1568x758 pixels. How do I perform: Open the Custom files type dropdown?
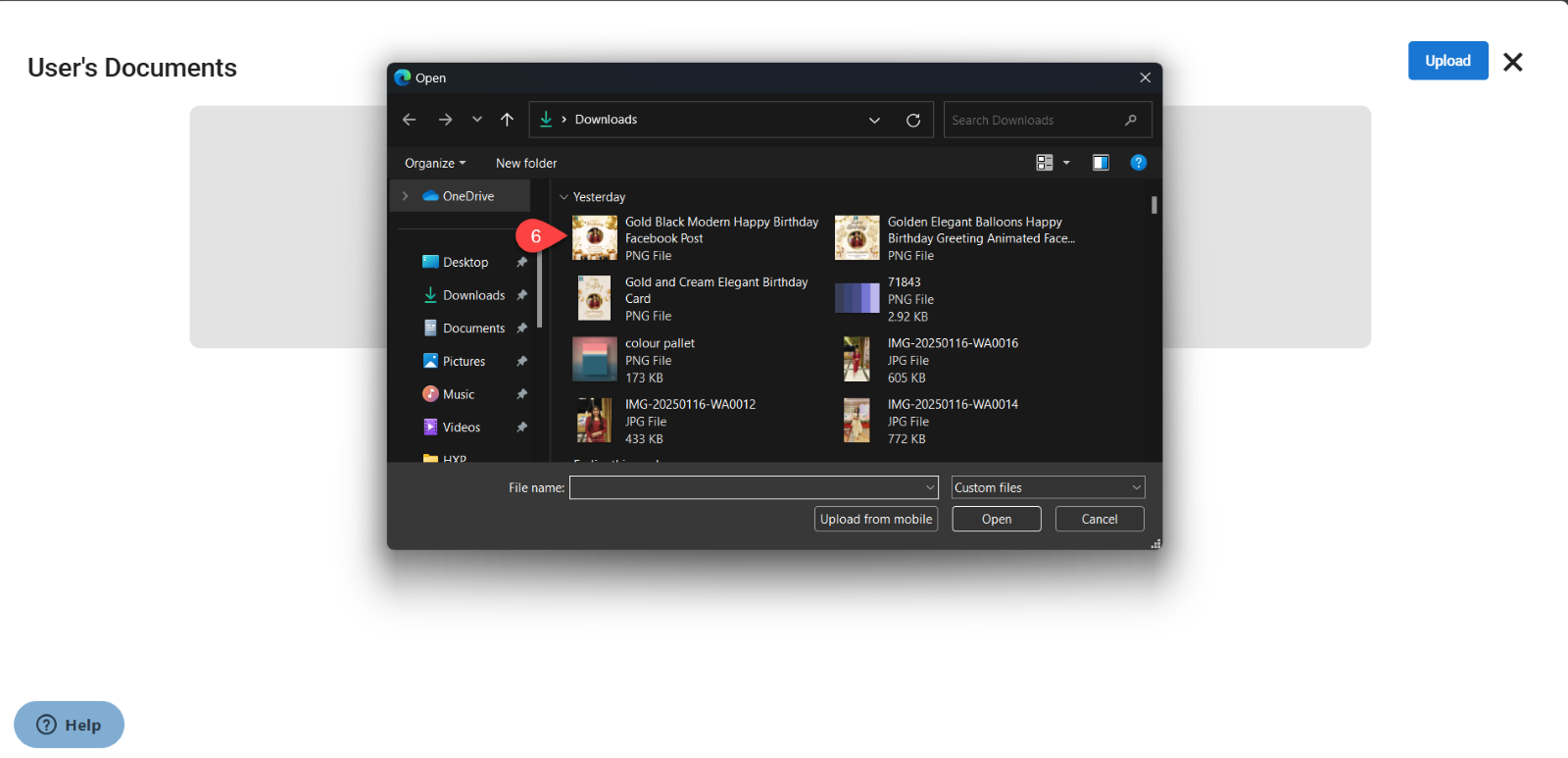(1047, 487)
